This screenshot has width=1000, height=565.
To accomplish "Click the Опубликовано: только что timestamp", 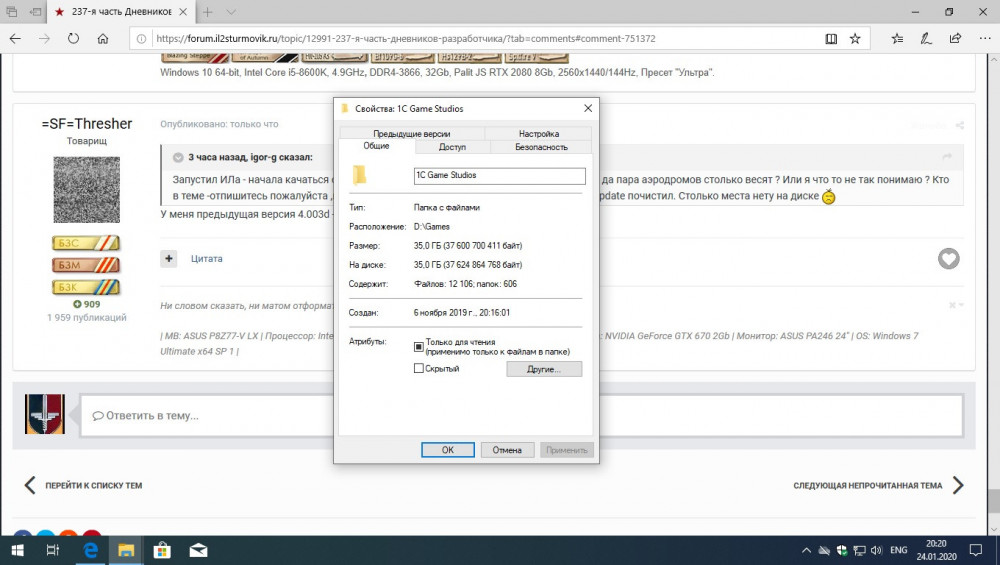I will coord(219,124).
